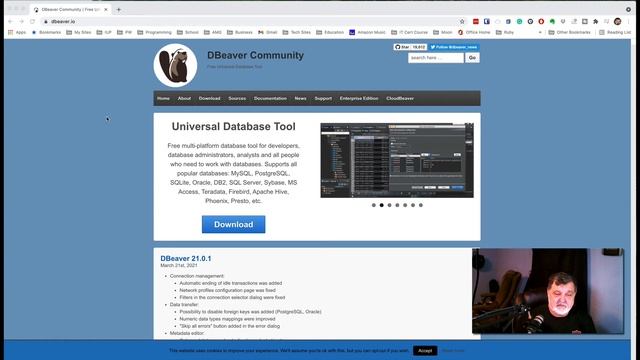Open the Extensions puzzle-piece menu
The width and height of the screenshot is (640, 360).
click(x=596, y=21)
